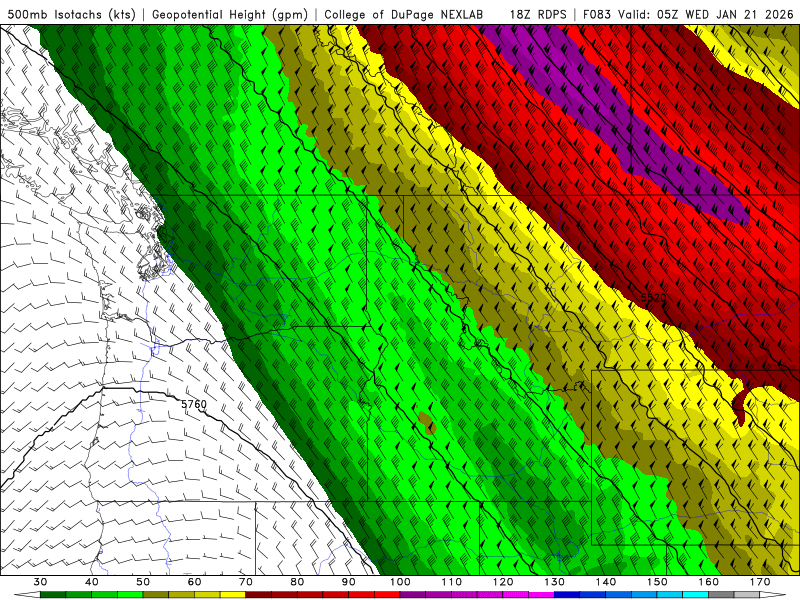Click the colorbar label 30

pos(40,582)
